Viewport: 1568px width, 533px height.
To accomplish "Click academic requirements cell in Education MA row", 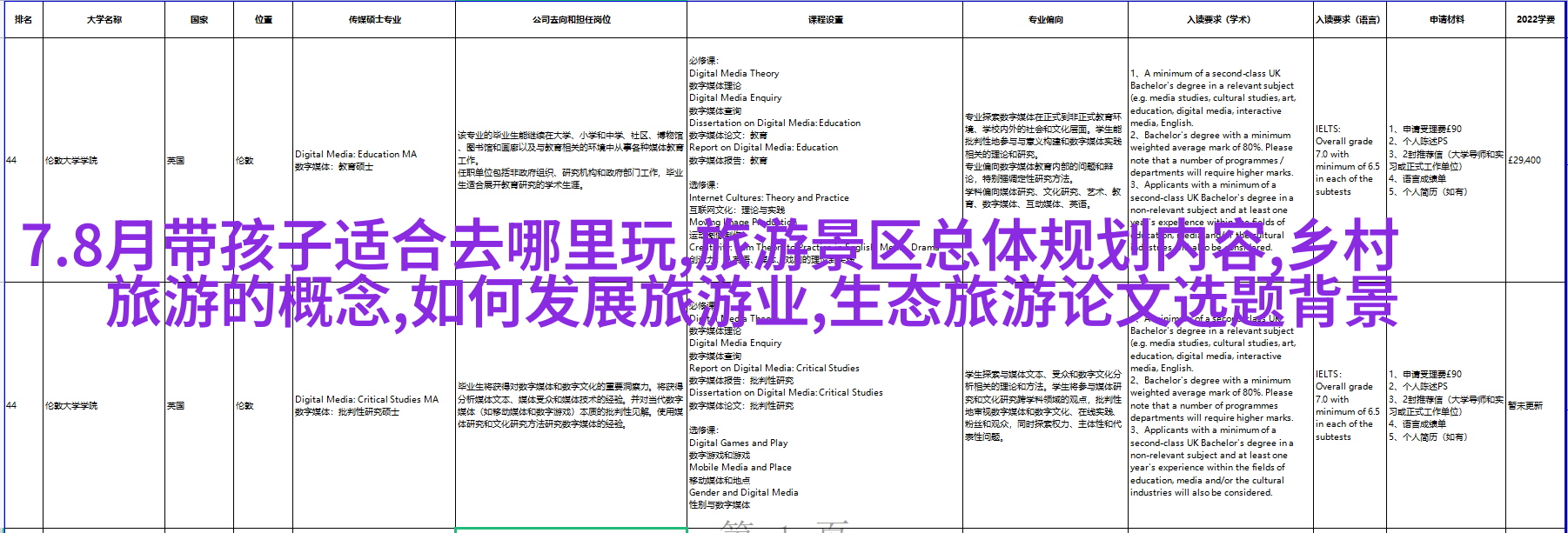I will pos(1221,160).
